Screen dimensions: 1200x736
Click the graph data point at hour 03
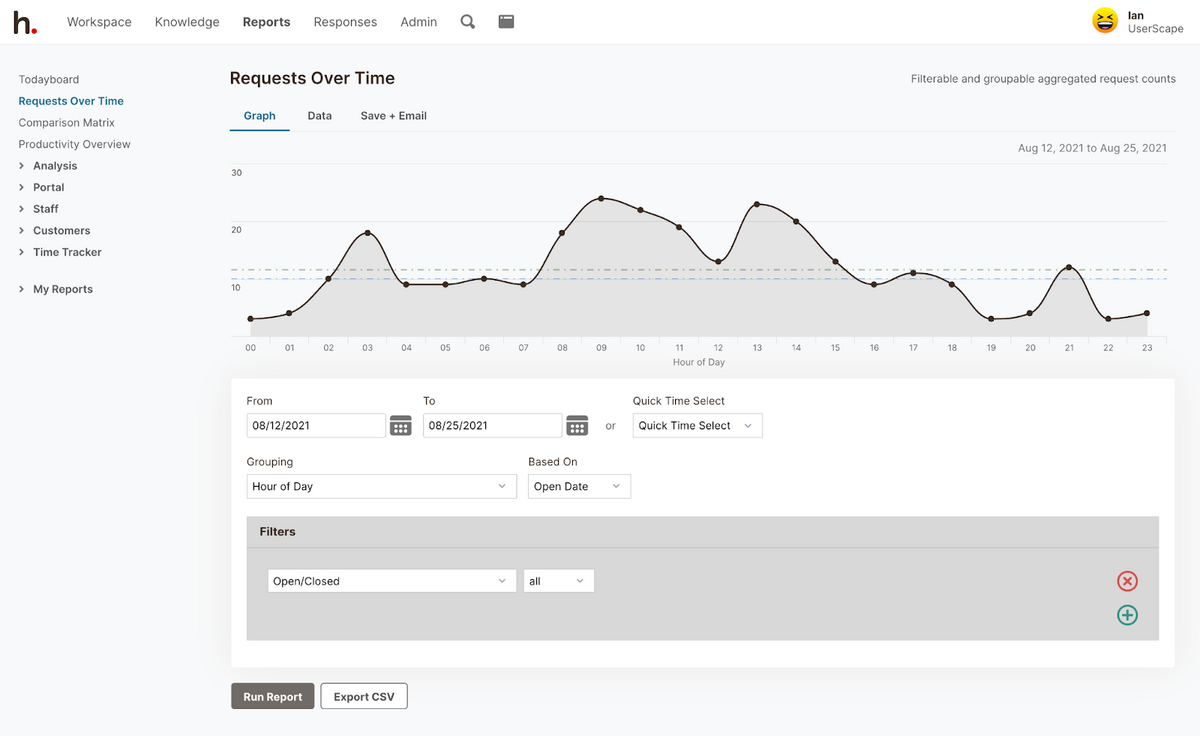[368, 233]
